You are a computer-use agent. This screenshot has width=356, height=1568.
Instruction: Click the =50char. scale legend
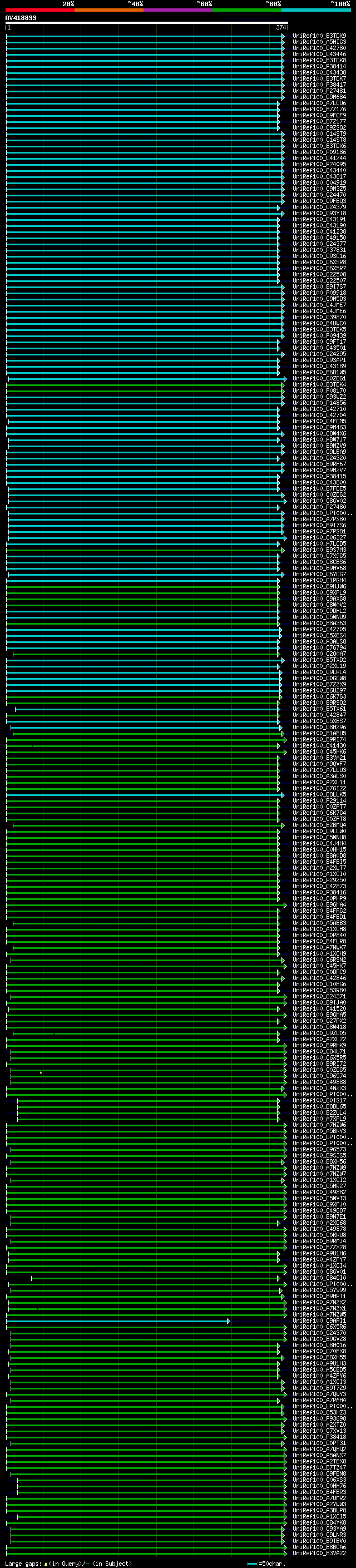pyautogui.click(x=266, y=1563)
